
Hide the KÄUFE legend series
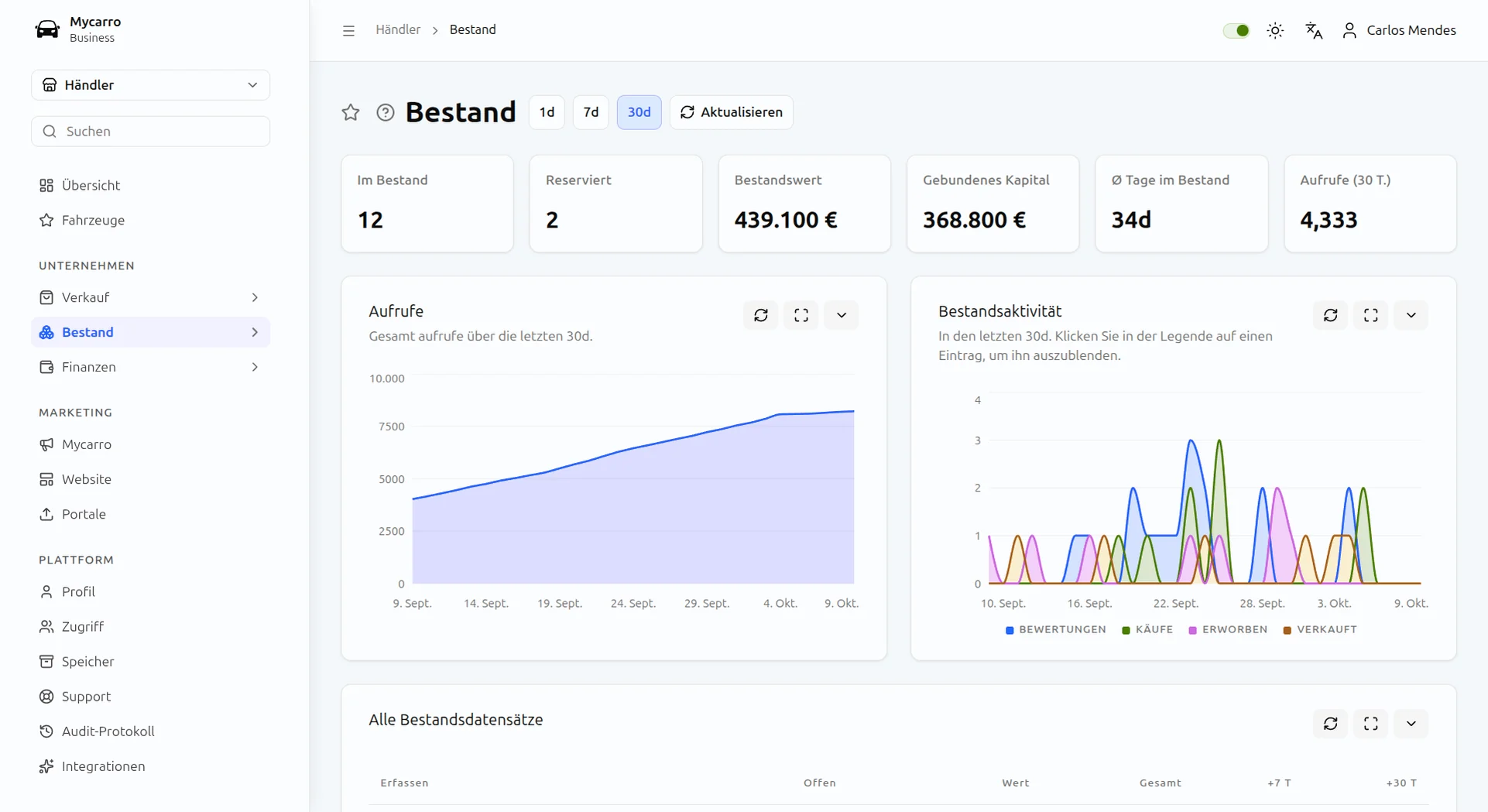(1147, 629)
